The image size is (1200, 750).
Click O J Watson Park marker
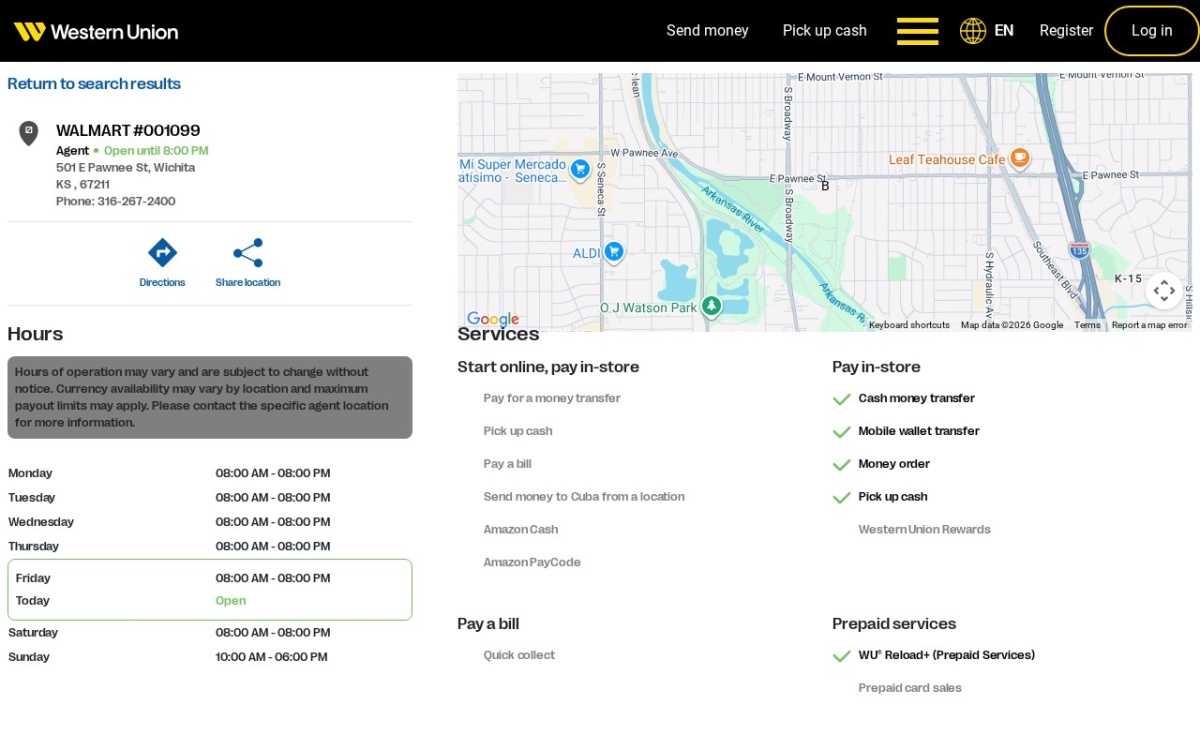tap(711, 306)
